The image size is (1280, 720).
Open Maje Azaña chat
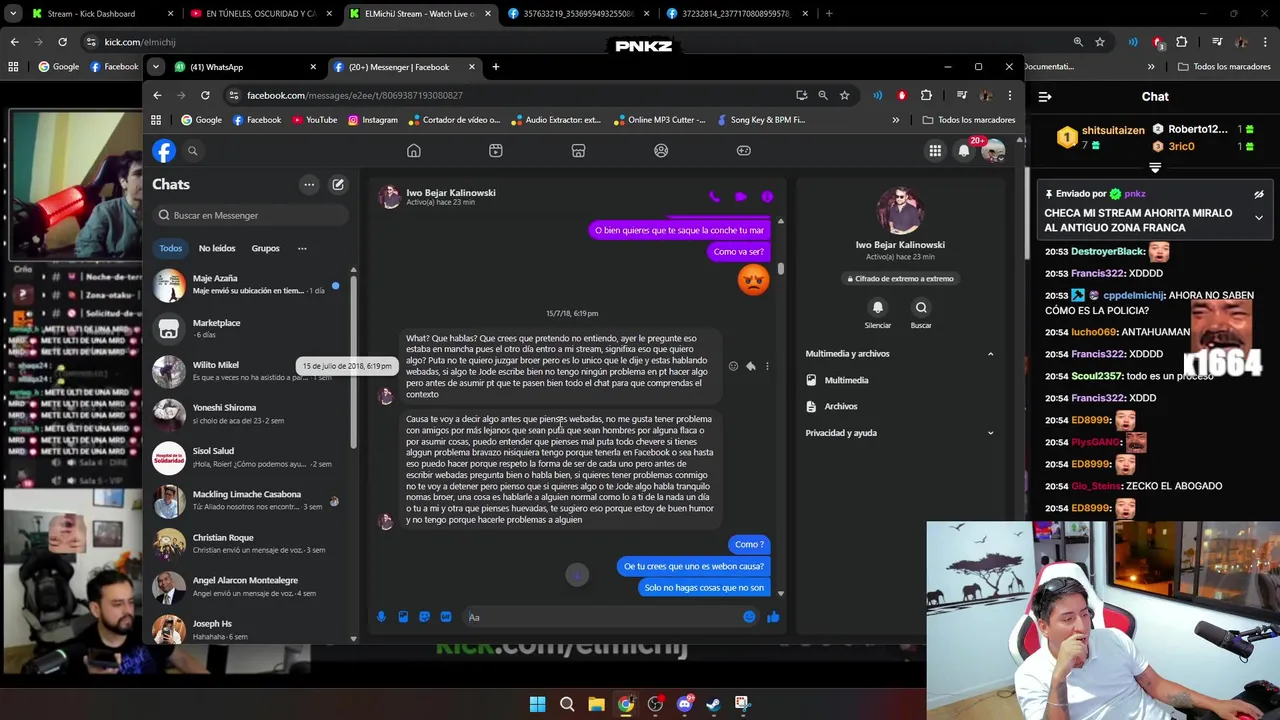click(x=250, y=285)
